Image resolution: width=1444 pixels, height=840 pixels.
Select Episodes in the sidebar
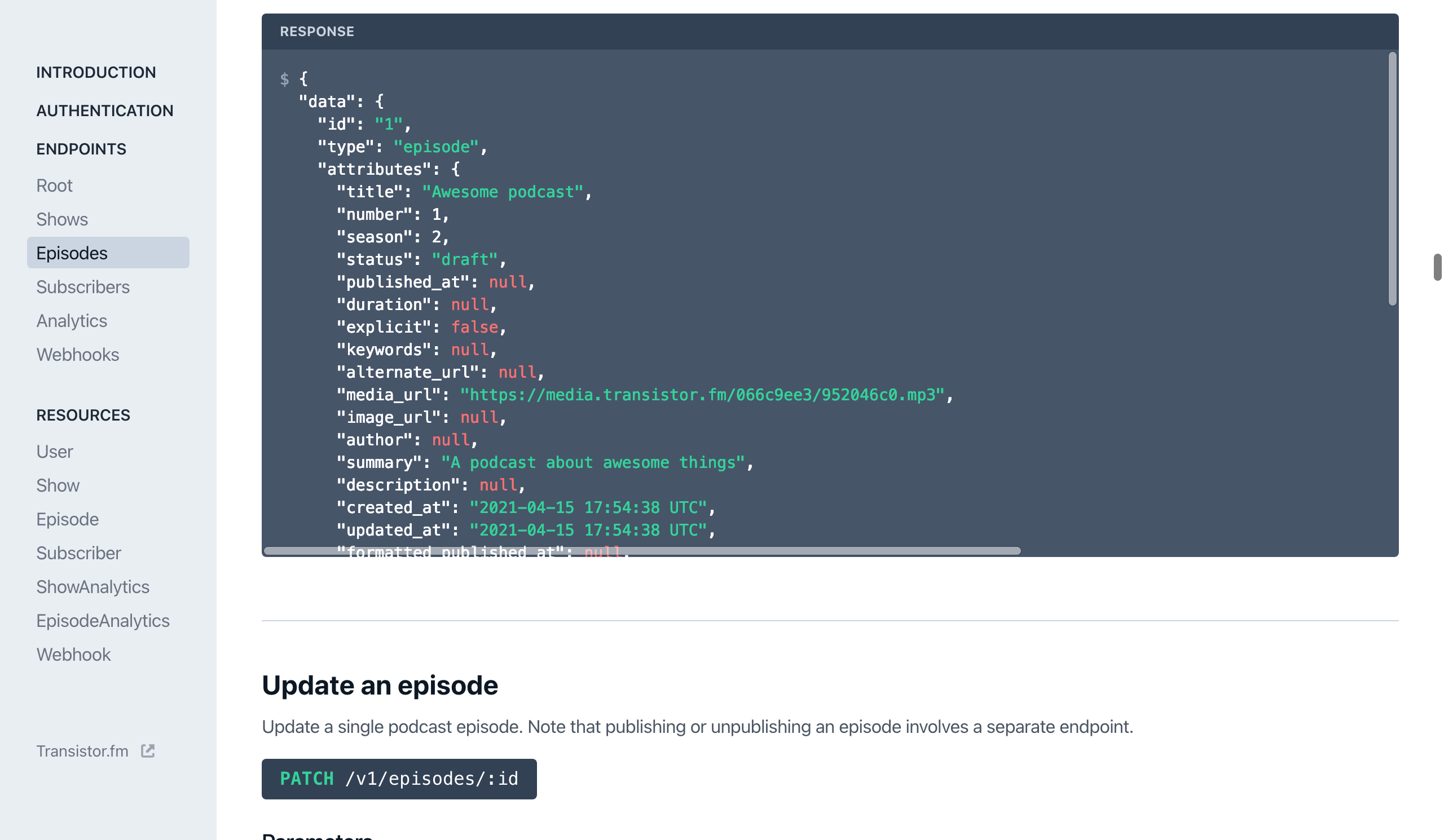(72, 253)
